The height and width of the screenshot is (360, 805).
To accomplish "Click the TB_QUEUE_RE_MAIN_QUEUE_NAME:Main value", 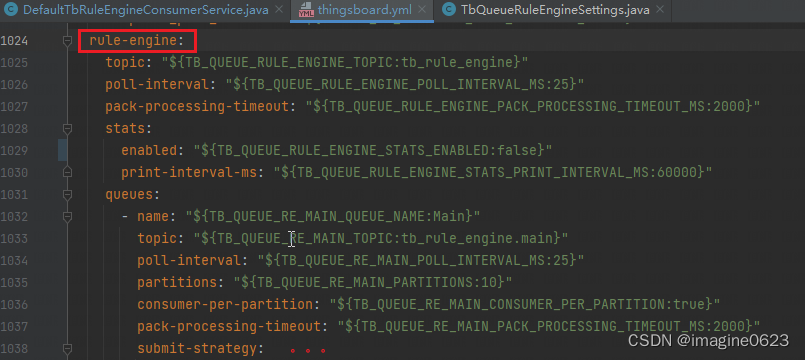I will 333,216.
